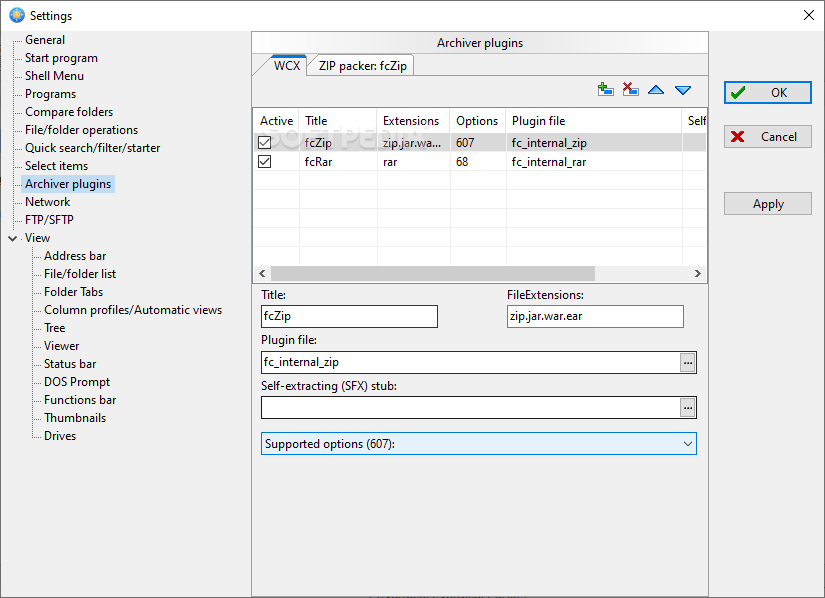Viewport: 825px width, 598px height.
Task: Click the plugin list horizontal scrollbar thumb
Action: (432, 273)
